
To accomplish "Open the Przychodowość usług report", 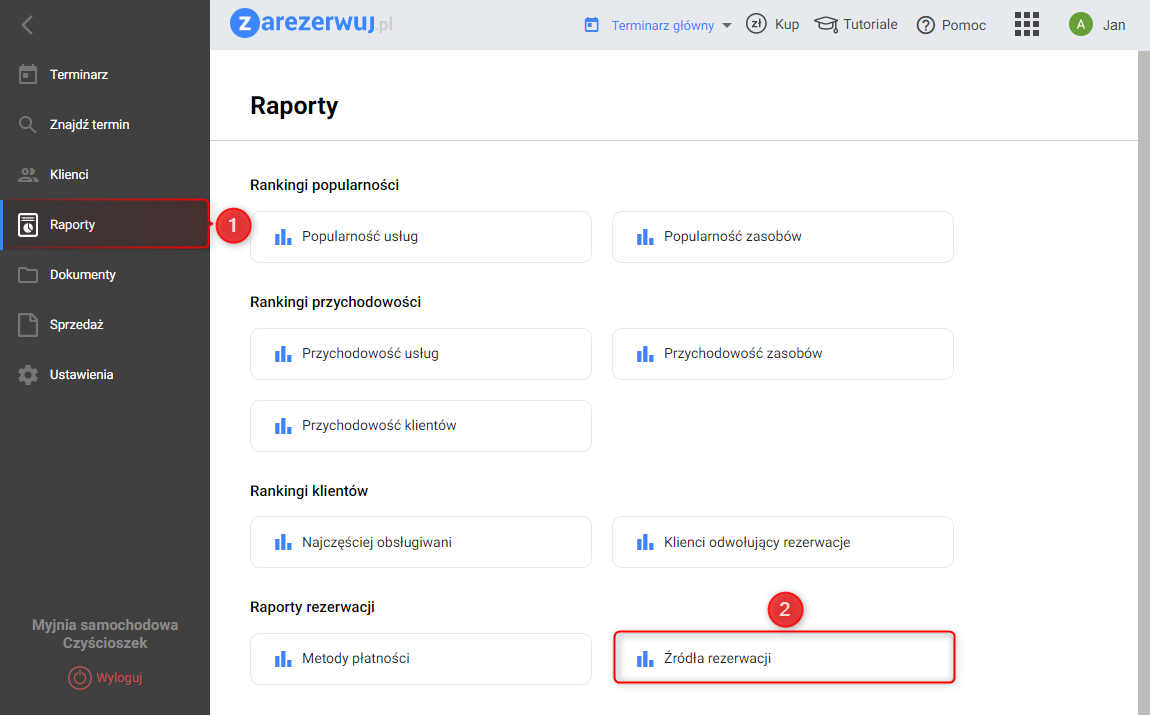I will click(420, 354).
